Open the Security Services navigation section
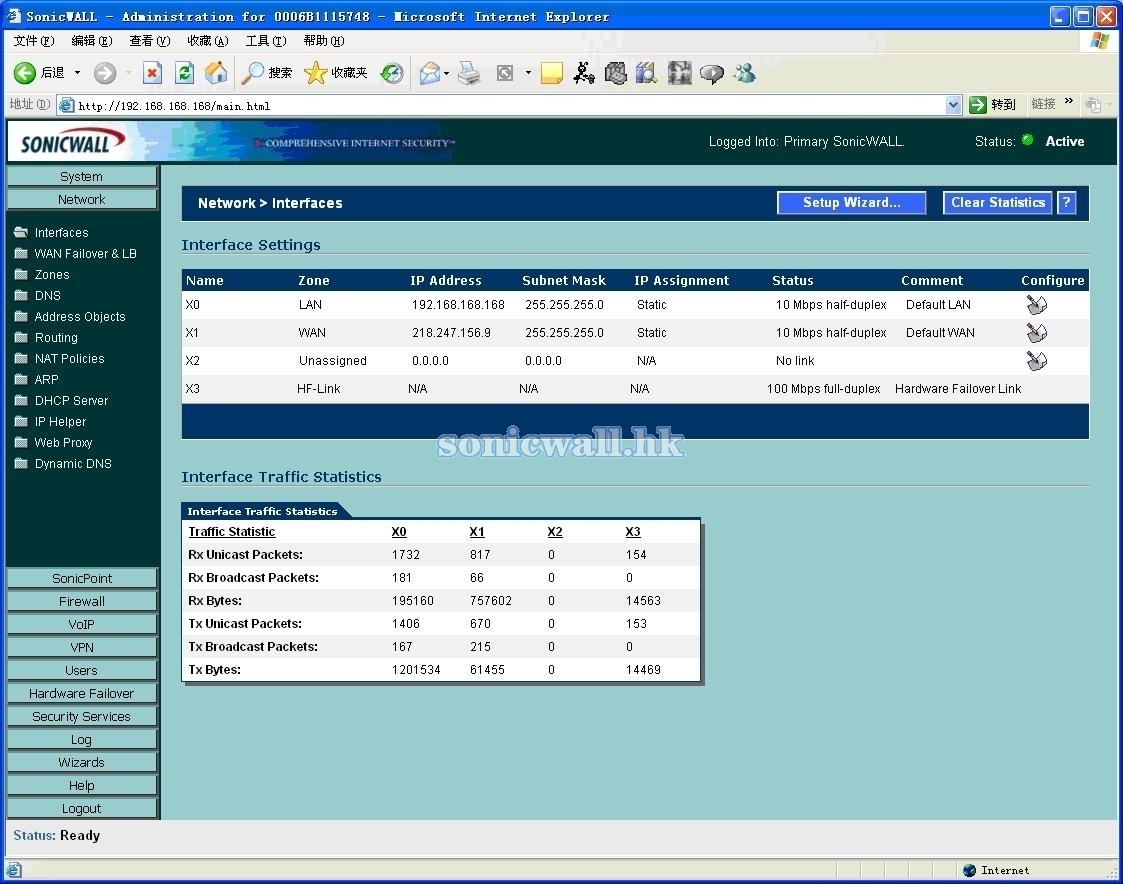 pyautogui.click(x=82, y=716)
